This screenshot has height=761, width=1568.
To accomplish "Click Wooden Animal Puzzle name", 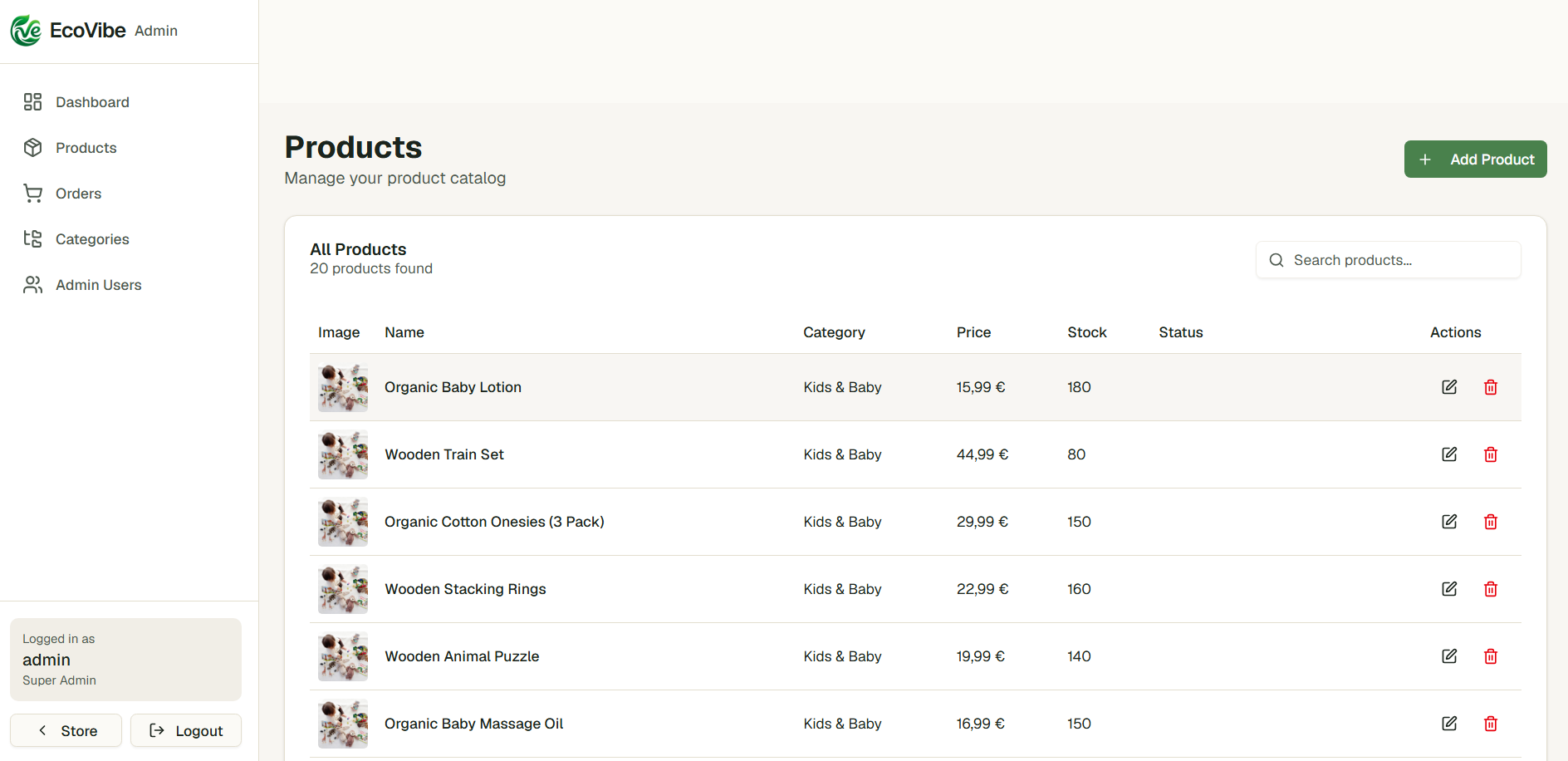I will [x=462, y=656].
